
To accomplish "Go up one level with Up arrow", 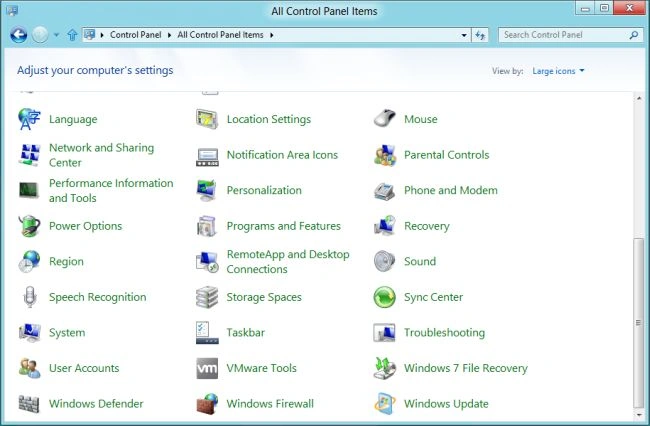I will tap(72, 35).
